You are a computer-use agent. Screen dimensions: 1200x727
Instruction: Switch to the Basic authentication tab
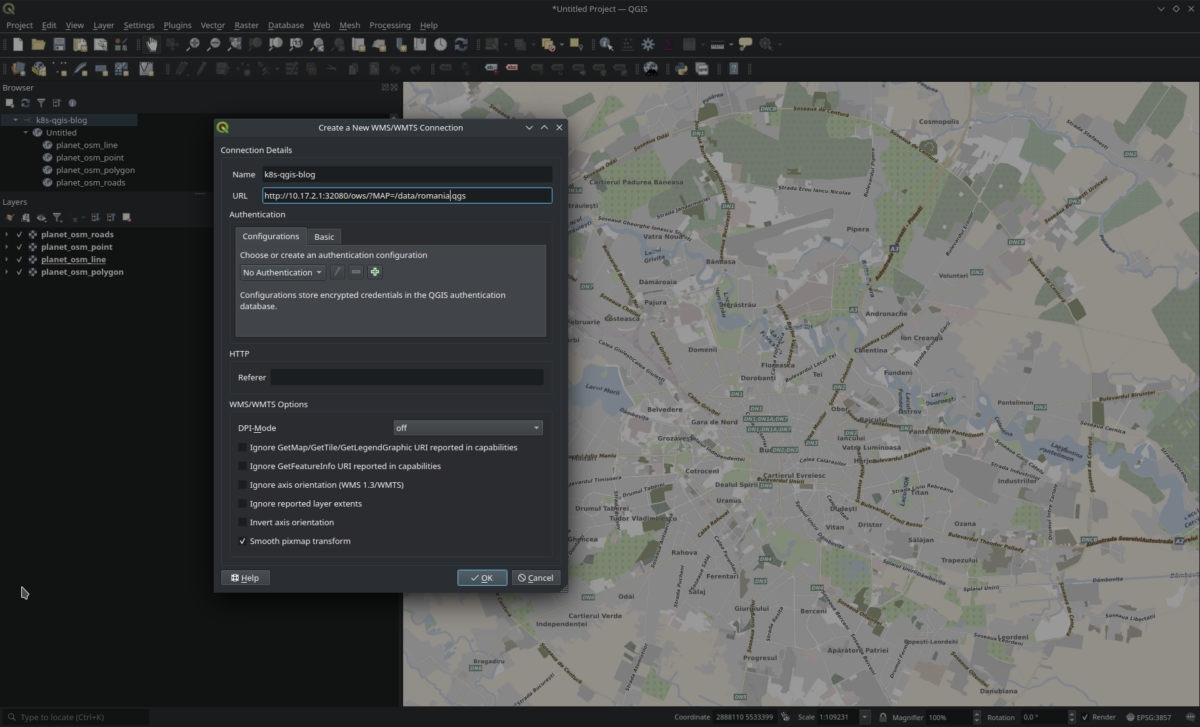(x=324, y=237)
